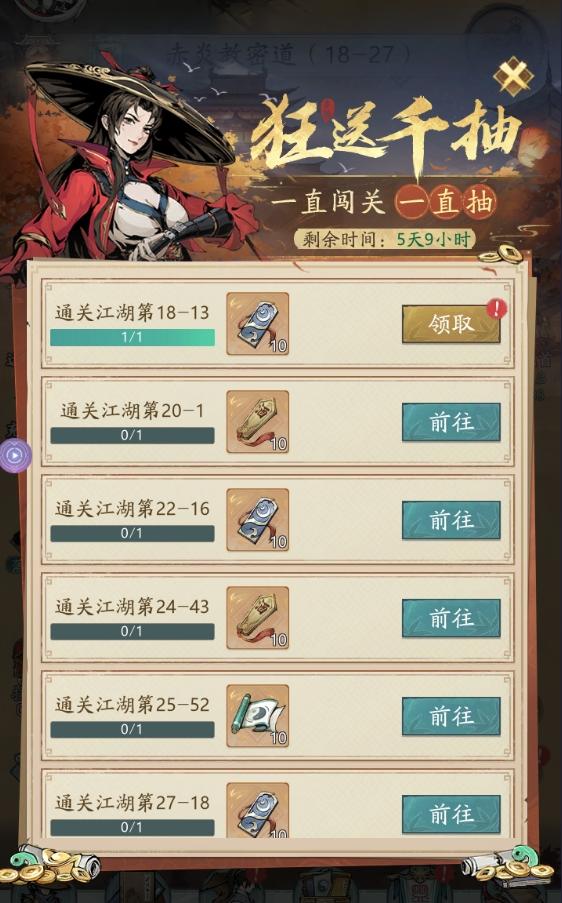This screenshot has height=903, width=562.
Task: Tap the blue token reward for 27-18
Action: [x=257, y=810]
